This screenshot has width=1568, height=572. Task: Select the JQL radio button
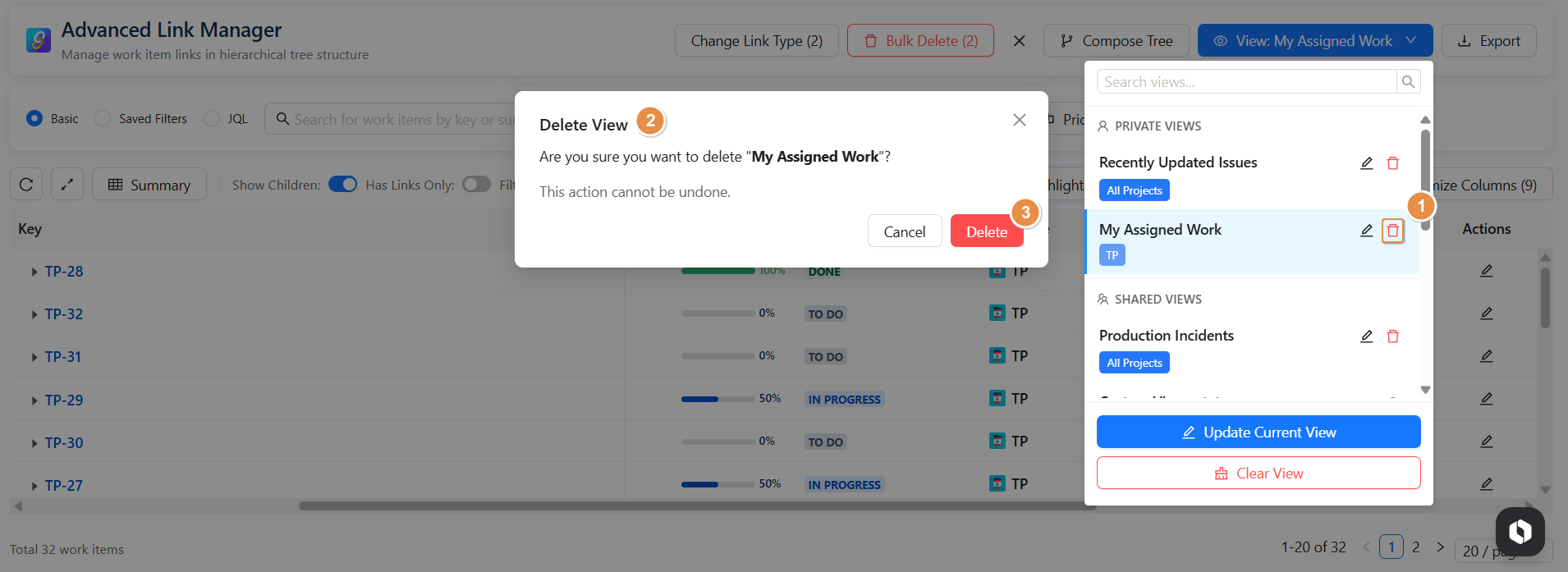pos(212,118)
